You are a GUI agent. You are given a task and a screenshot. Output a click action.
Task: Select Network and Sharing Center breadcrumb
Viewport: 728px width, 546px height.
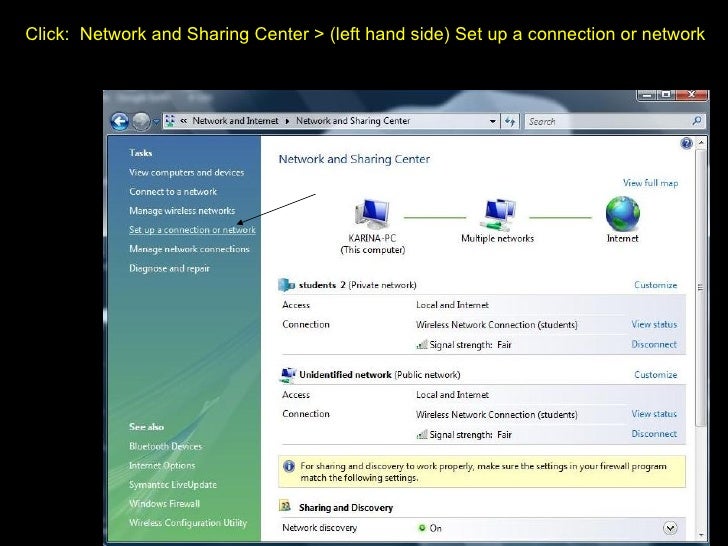coord(353,121)
